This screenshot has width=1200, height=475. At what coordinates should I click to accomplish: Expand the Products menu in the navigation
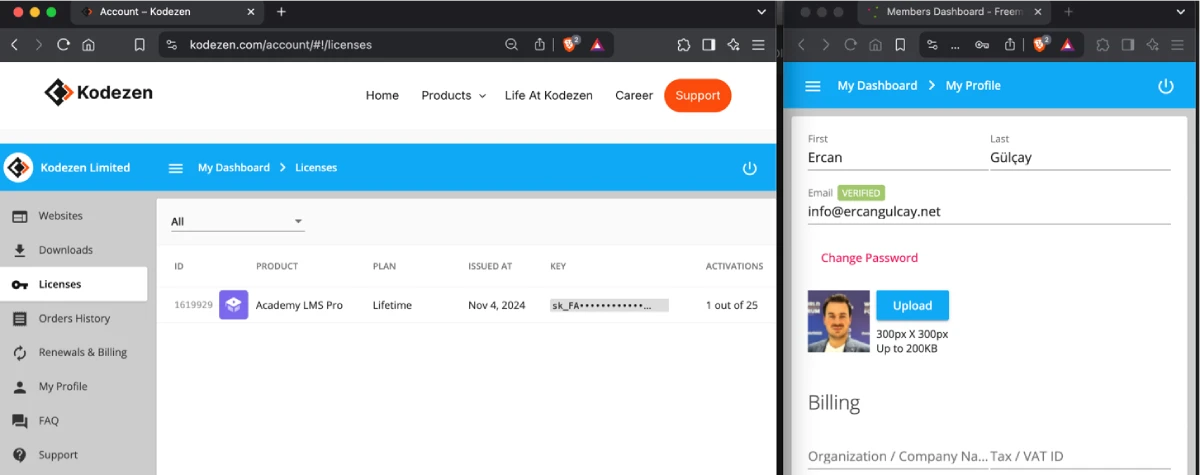[453, 96]
